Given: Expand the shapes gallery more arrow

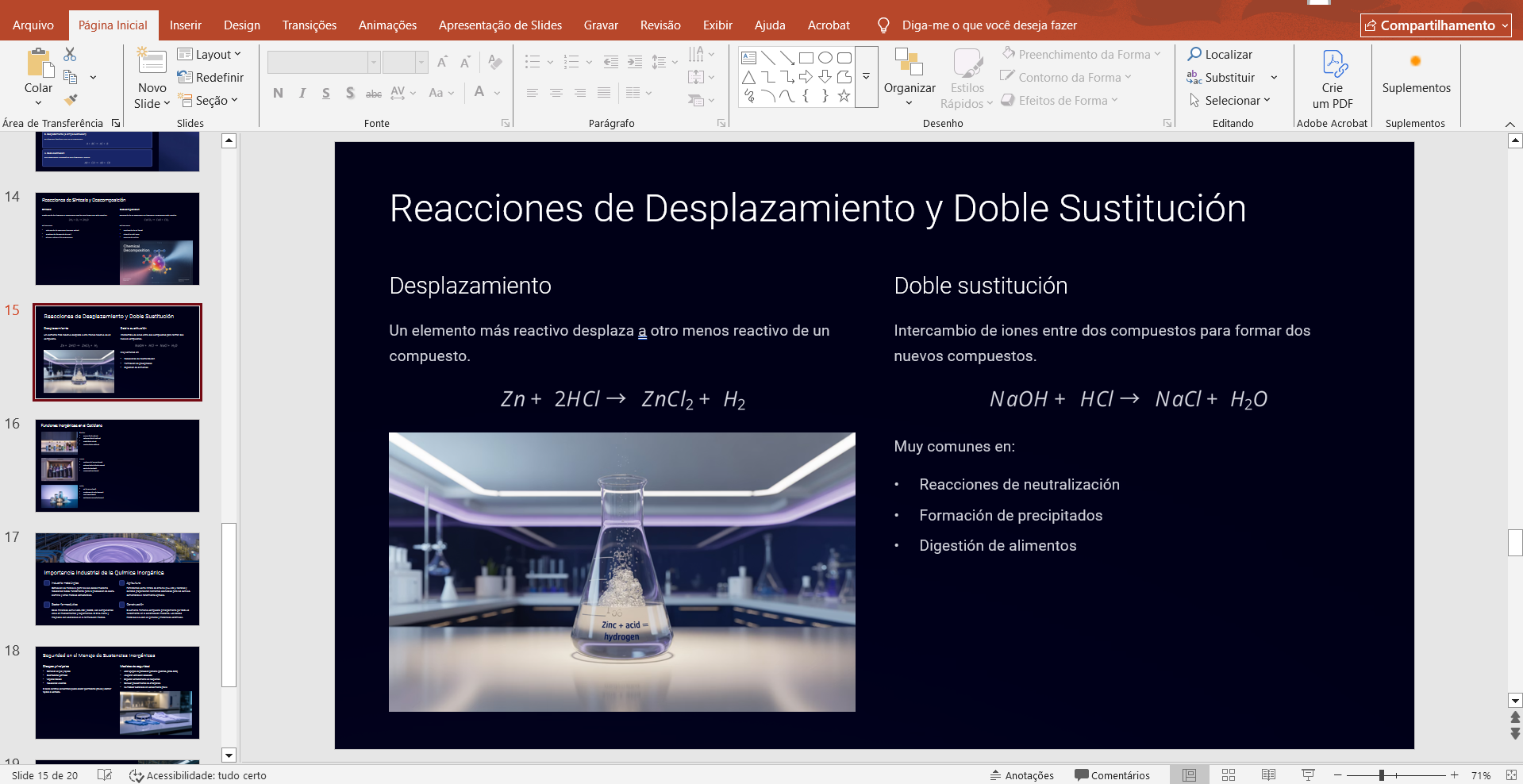Looking at the screenshot, I should (x=867, y=77).
